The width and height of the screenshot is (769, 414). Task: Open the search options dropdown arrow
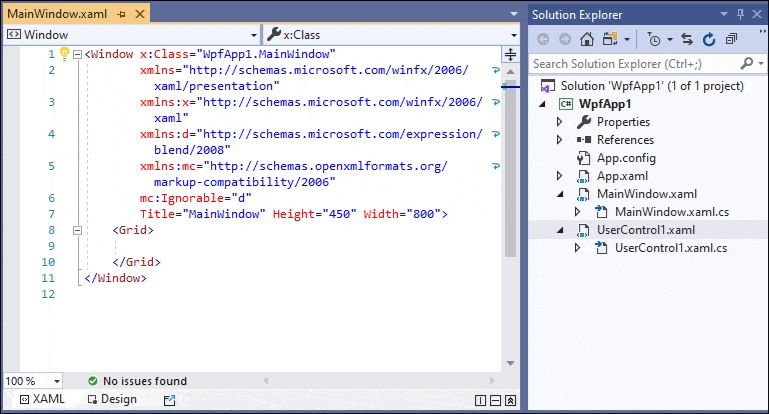761,64
